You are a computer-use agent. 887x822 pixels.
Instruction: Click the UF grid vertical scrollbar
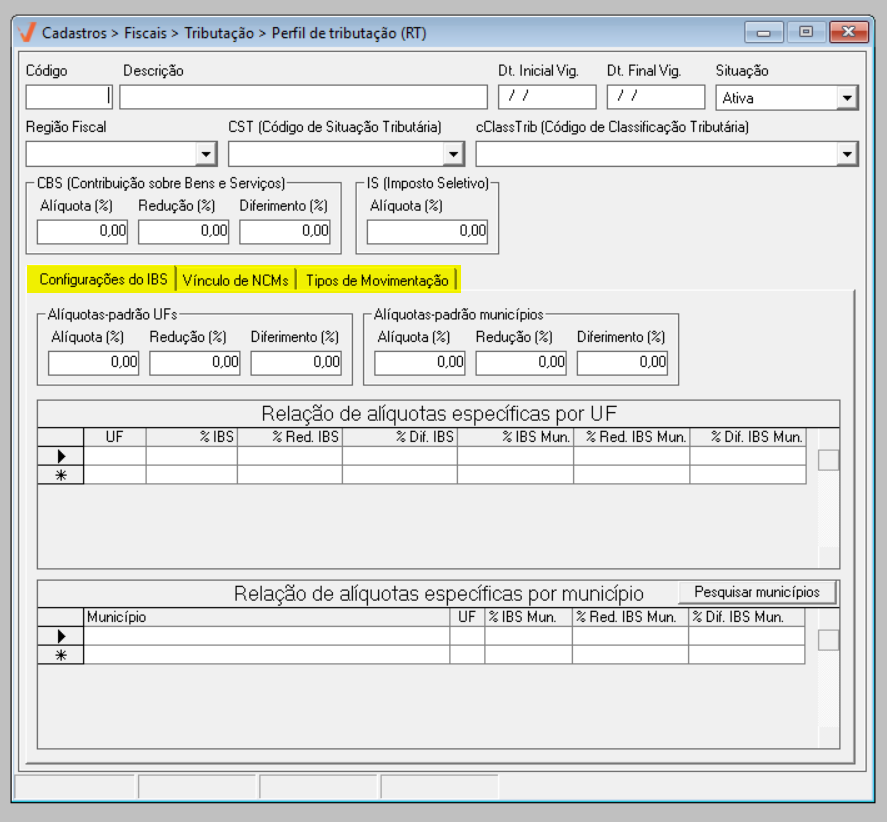click(x=828, y=500)
